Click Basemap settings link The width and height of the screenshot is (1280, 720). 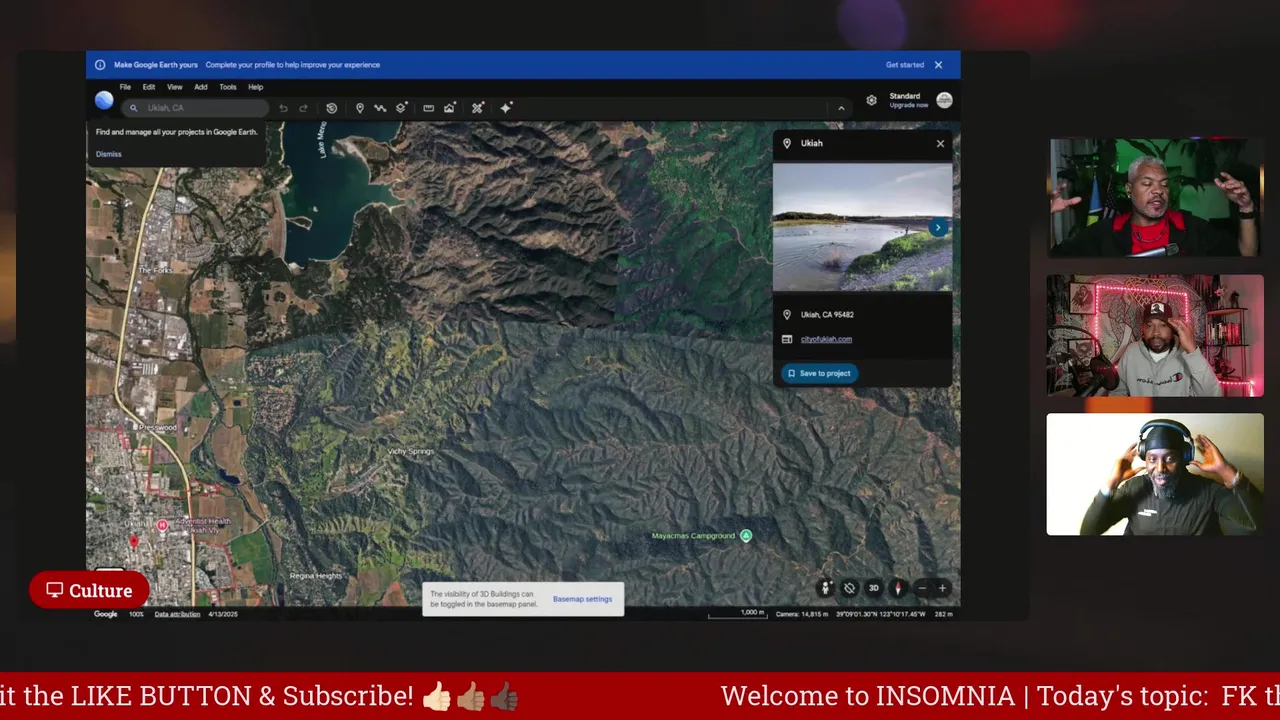pyautogui.click(x=582, y=599)
